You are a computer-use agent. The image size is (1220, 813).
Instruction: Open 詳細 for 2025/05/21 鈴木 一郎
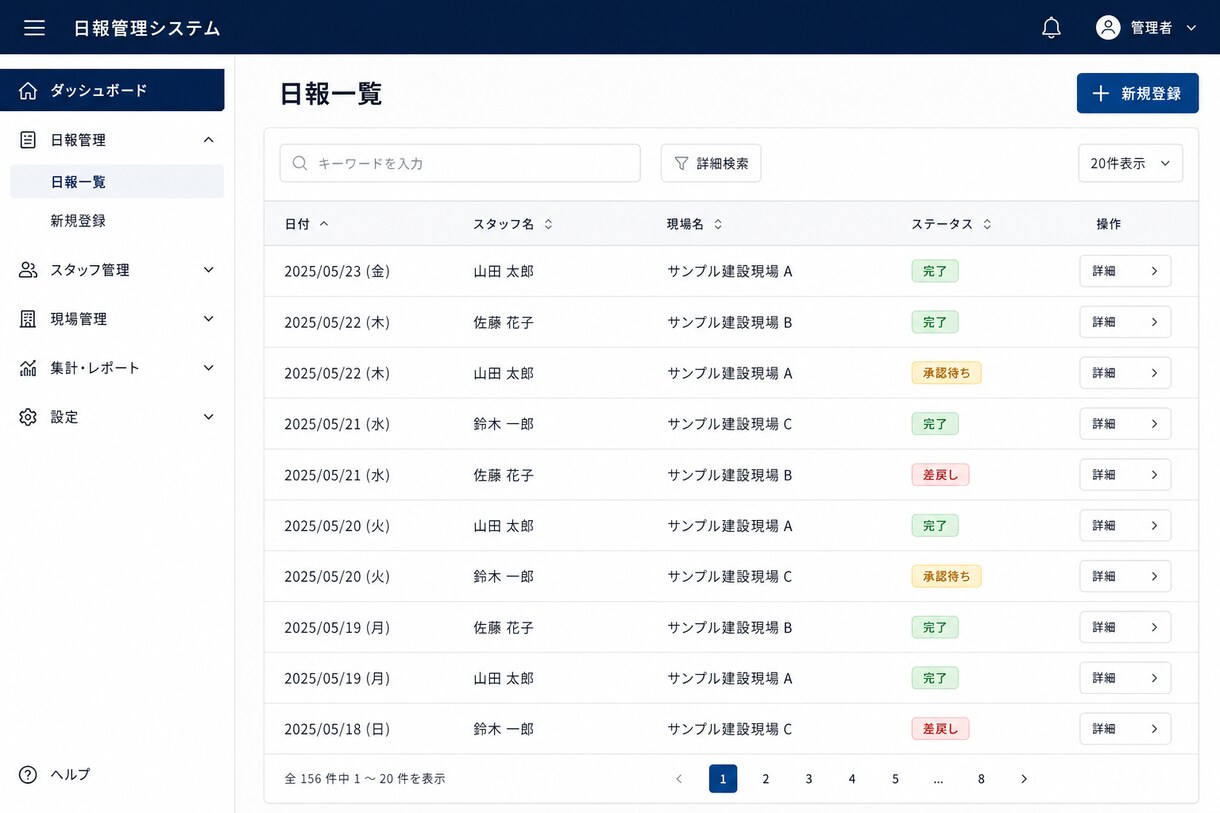click(1125, 424)
